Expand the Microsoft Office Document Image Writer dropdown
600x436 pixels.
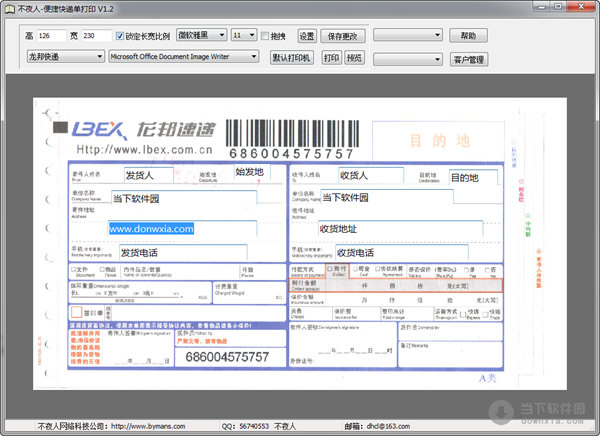pyautogui.click(x=186, y=58)
